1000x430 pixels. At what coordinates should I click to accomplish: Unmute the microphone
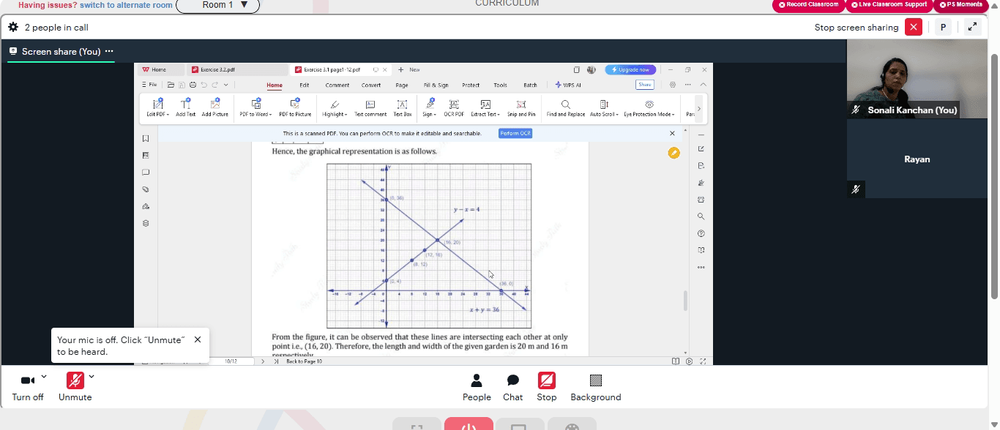click(75, 387)
